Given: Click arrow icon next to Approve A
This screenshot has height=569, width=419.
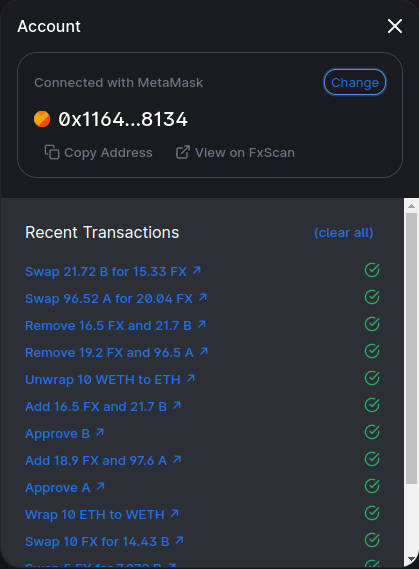Looking at the screenshot, I should pyautogui.click(x=100, y=486).
